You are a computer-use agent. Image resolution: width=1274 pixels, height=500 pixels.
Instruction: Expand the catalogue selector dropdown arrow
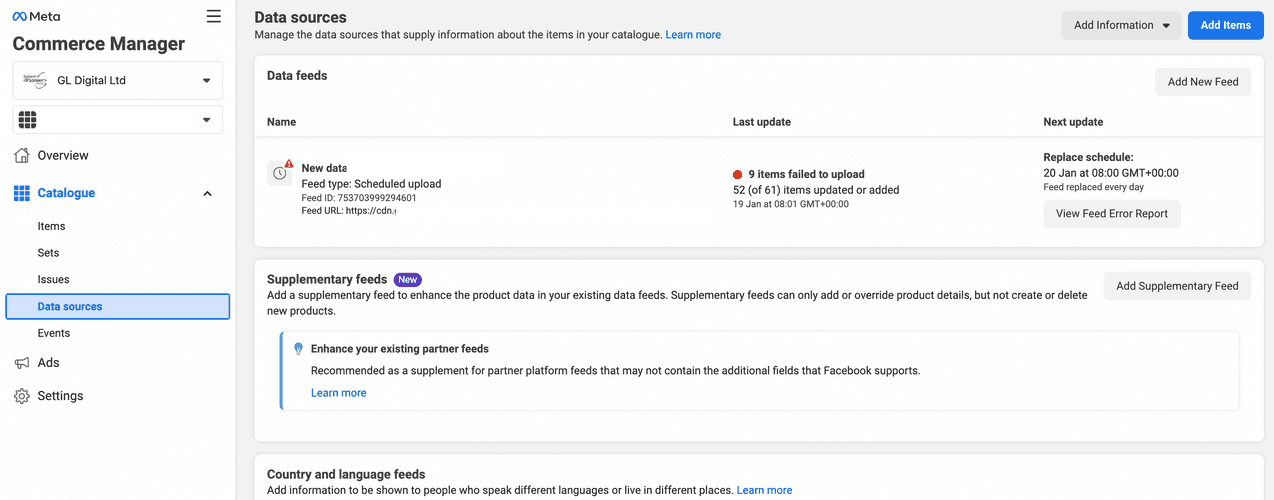pos(207,120)
